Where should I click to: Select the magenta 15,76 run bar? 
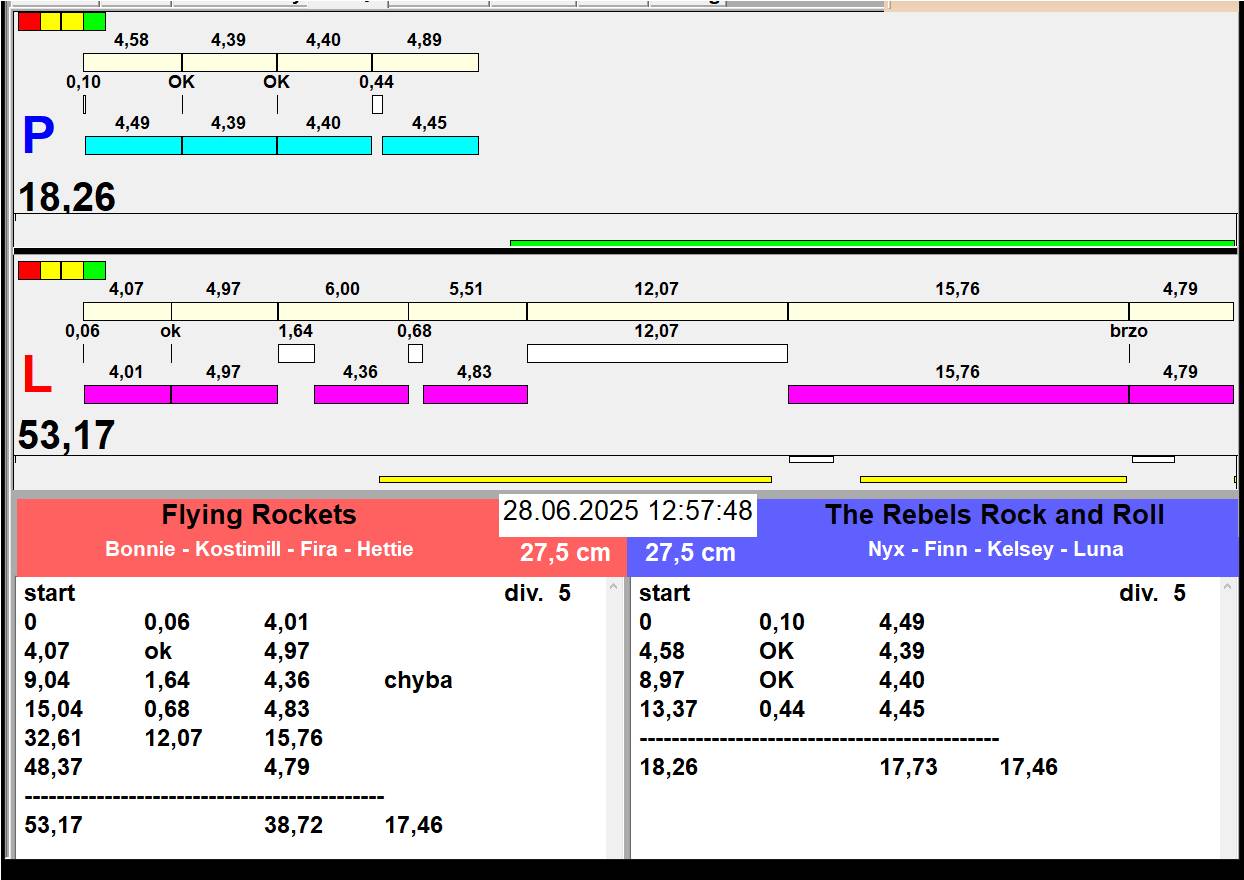coord(958,394)
